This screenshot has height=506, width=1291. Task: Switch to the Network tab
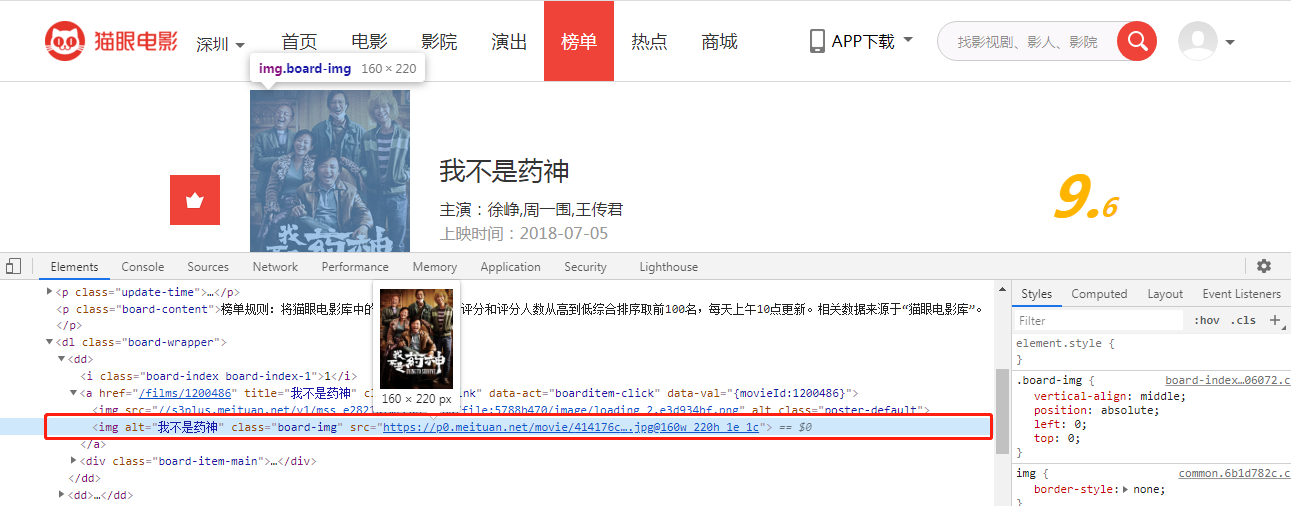tap(275, 267)
